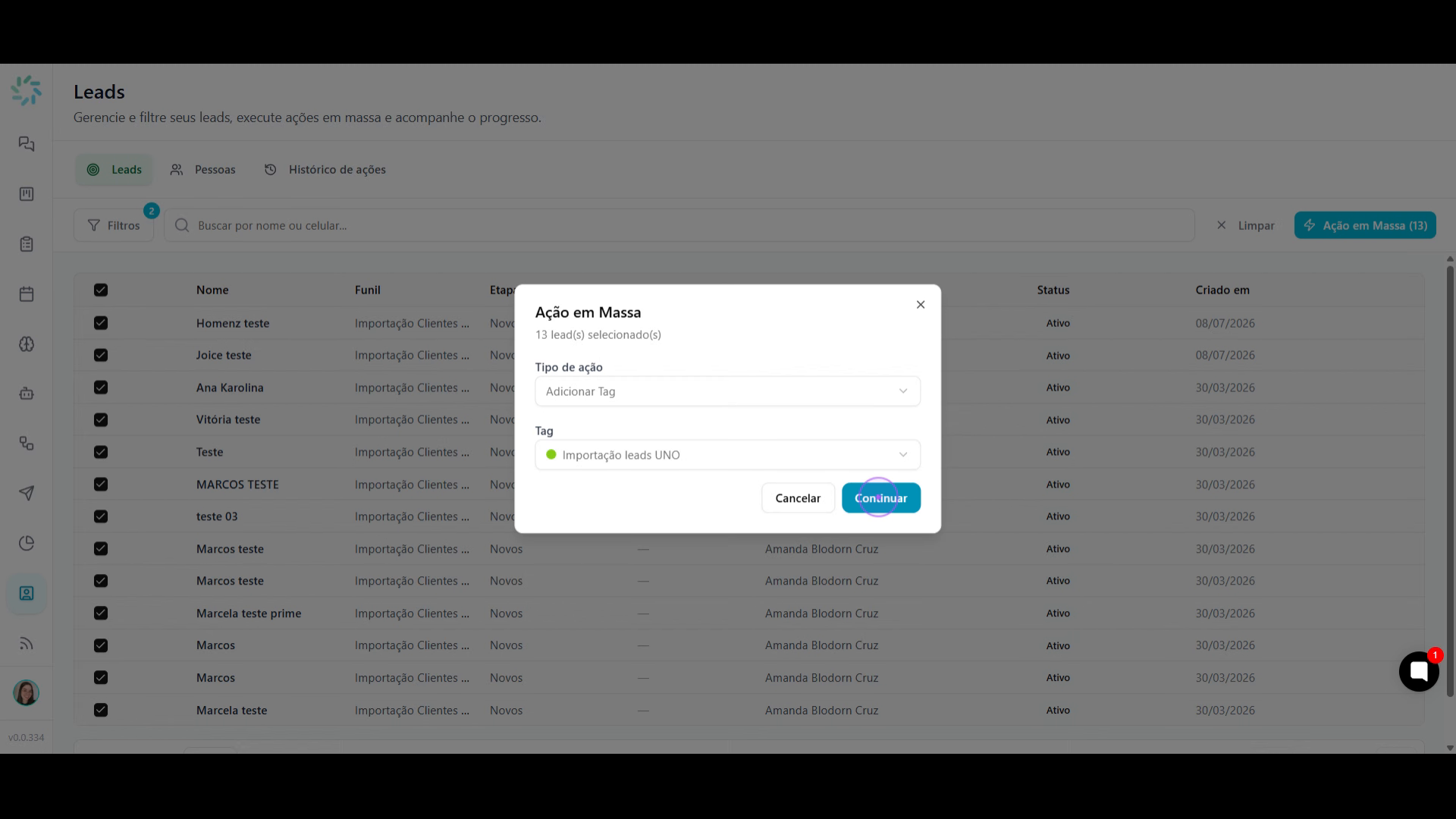Open the RSS feed icon in sidebar

(27, 644)
